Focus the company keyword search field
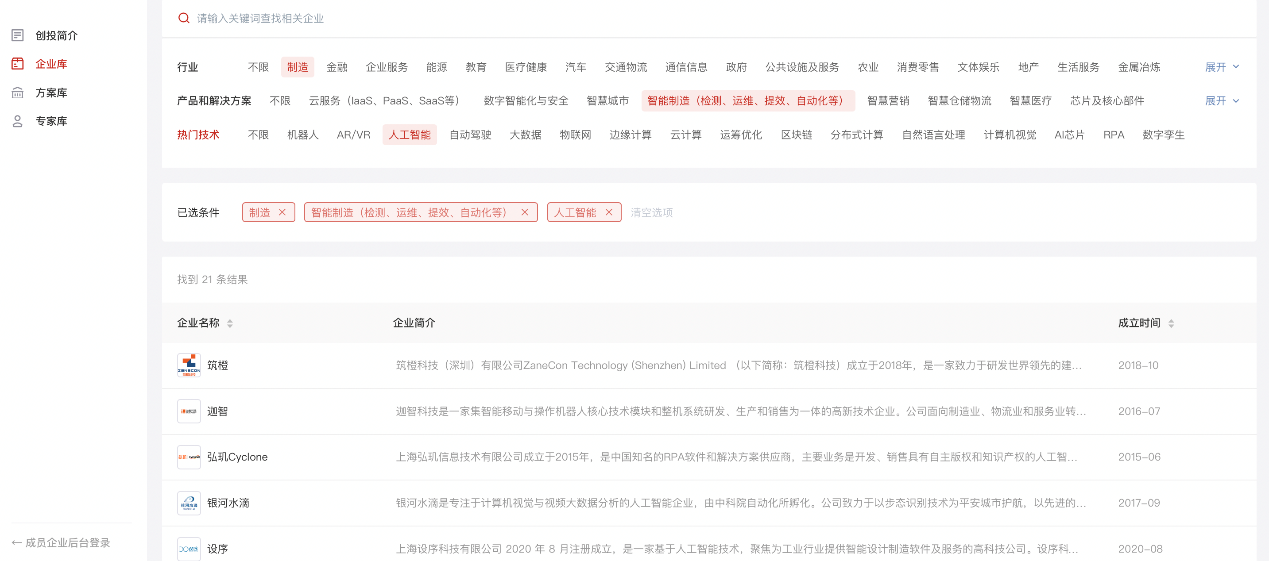This screenshot has width=1269, height=561. point(600,18)
